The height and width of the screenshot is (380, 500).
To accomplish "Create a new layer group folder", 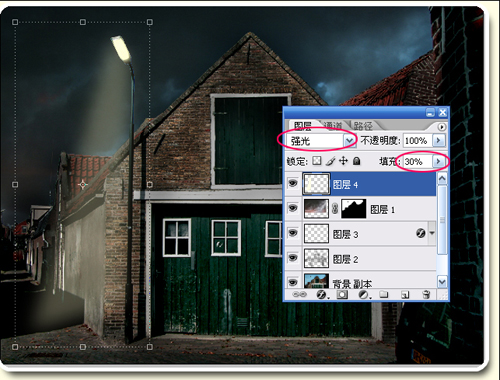I will (x=384, y=295).
